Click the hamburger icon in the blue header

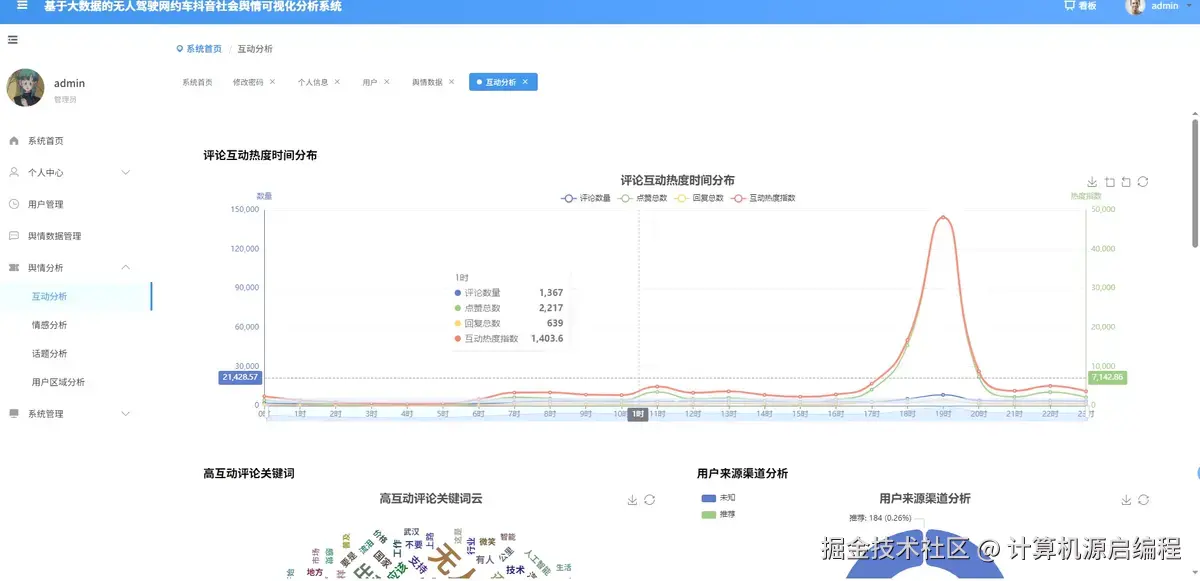tap(20, 6)
